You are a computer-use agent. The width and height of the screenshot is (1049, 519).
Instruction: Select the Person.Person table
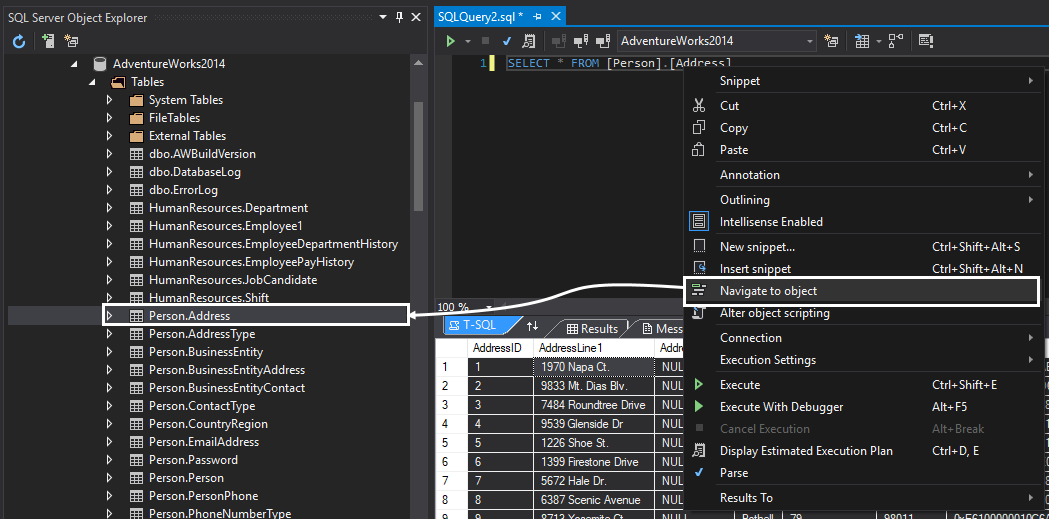point(186,478)
